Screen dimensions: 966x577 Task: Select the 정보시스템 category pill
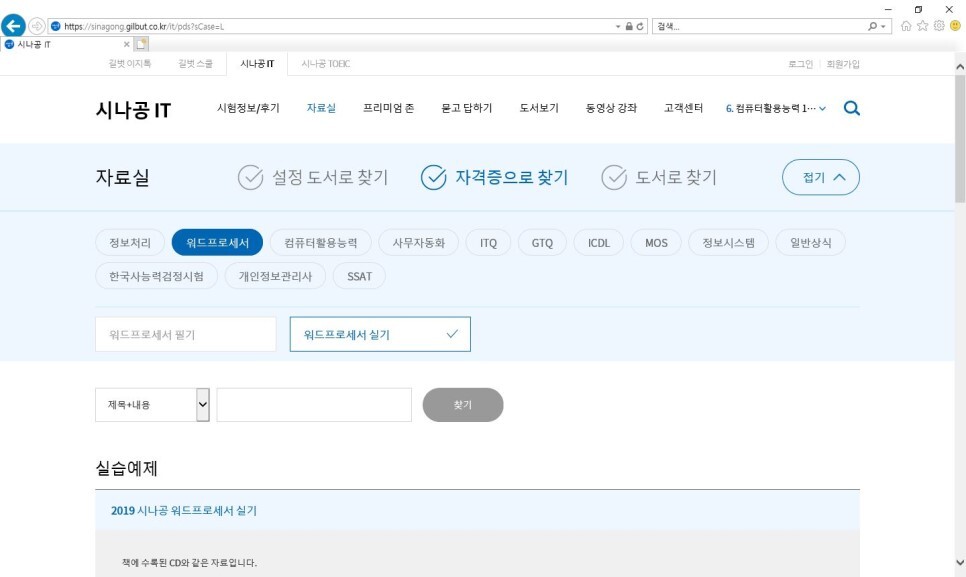tap(728, 243)
